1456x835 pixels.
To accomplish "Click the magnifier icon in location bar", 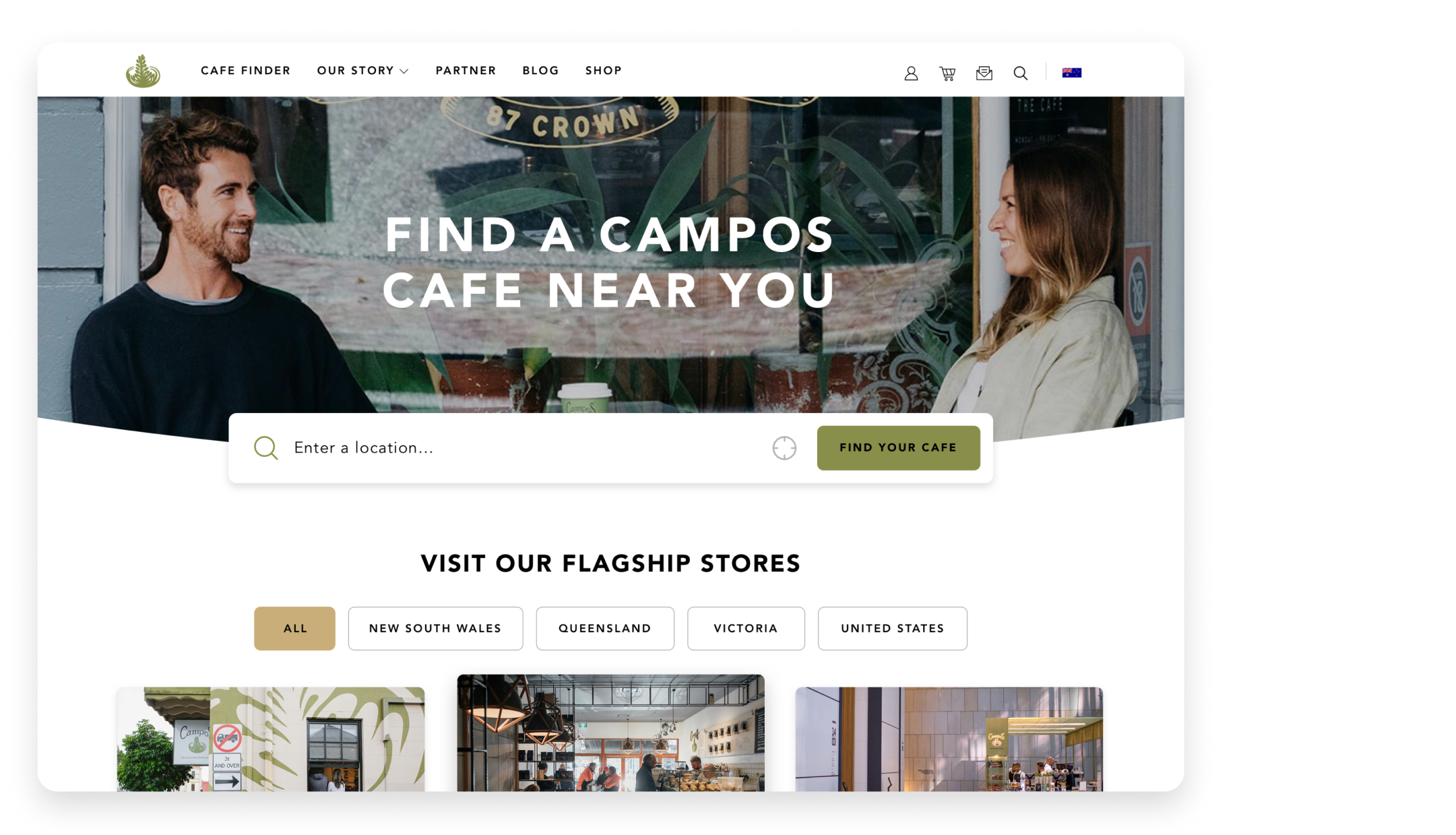I will tap(265, 447).
